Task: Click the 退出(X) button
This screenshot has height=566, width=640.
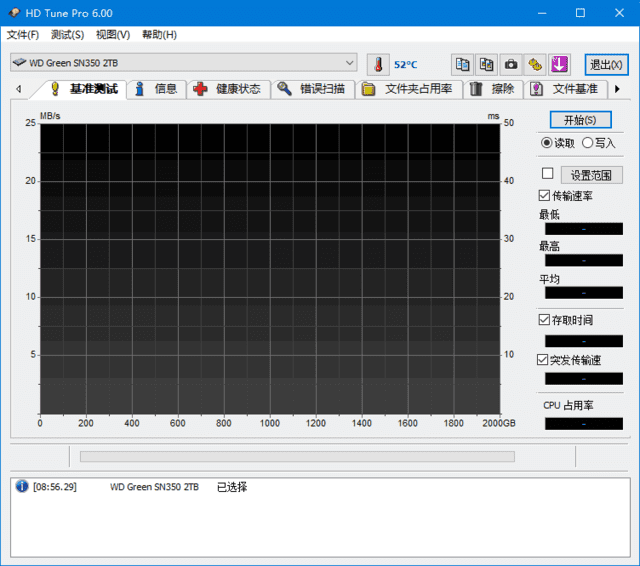Action: (606, 65)
